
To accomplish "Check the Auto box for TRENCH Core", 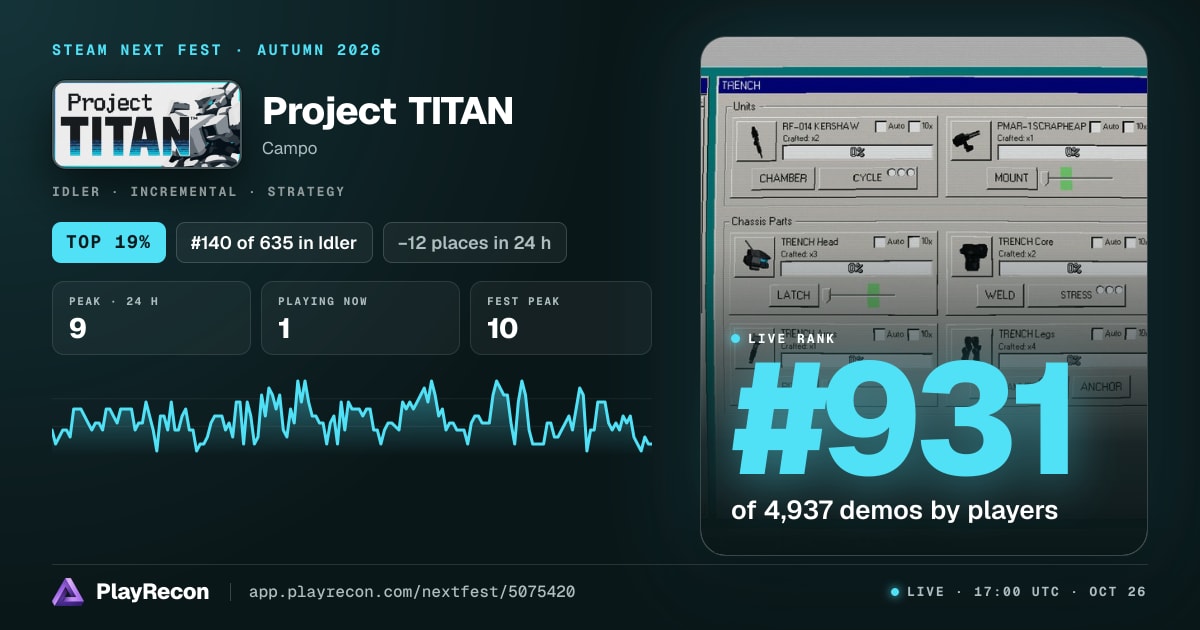I will [x=1097, y=241].
